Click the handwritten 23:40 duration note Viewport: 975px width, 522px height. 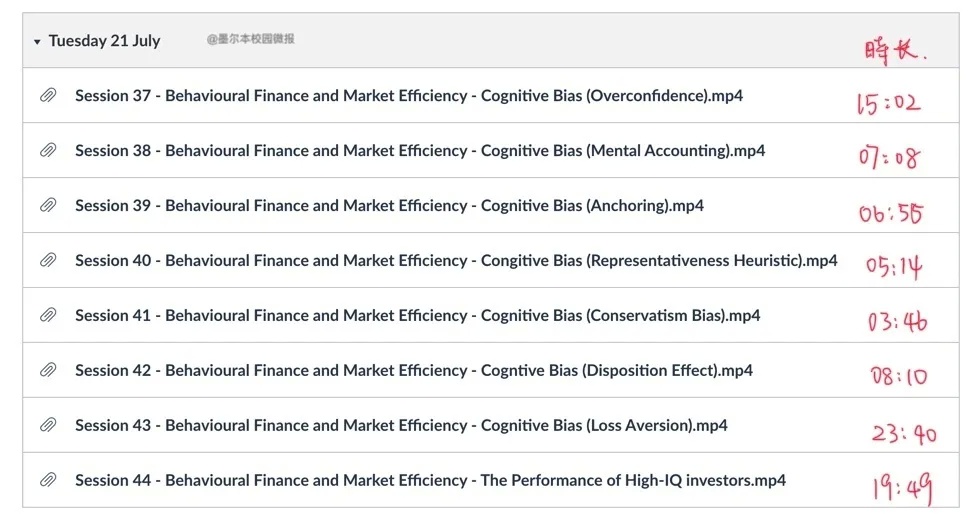click(x=904, y=433)
